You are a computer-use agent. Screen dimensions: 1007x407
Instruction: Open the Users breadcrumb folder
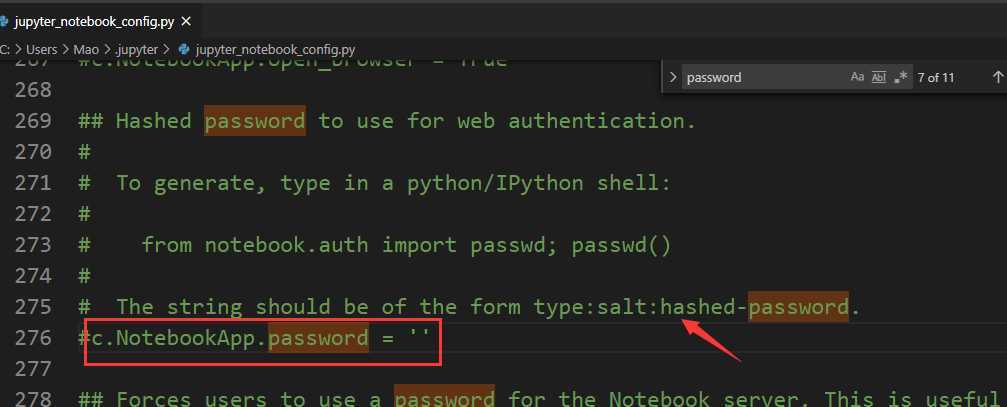(x=42, y=49)
